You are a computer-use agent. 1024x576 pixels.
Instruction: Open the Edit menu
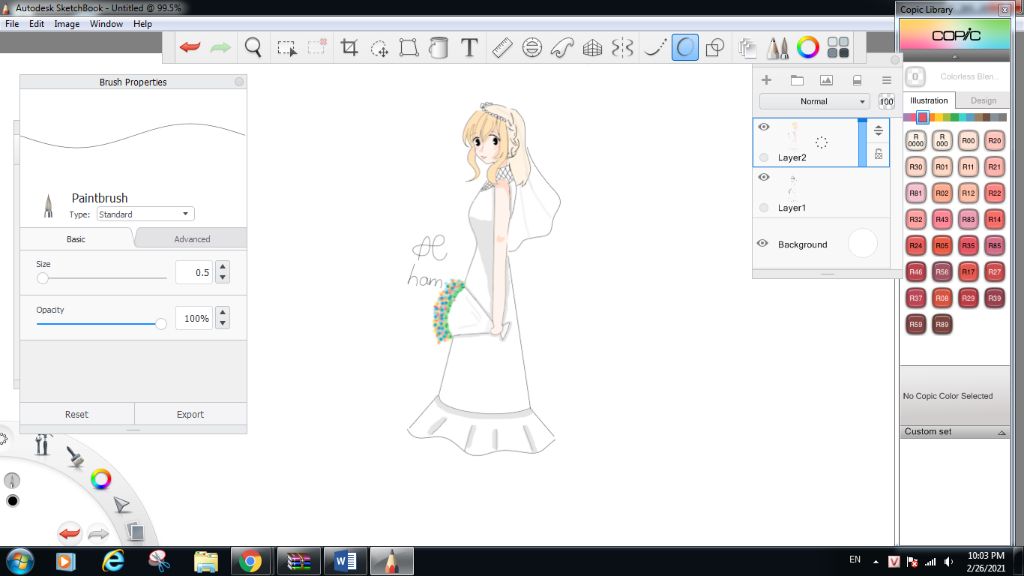click(37, 24)
